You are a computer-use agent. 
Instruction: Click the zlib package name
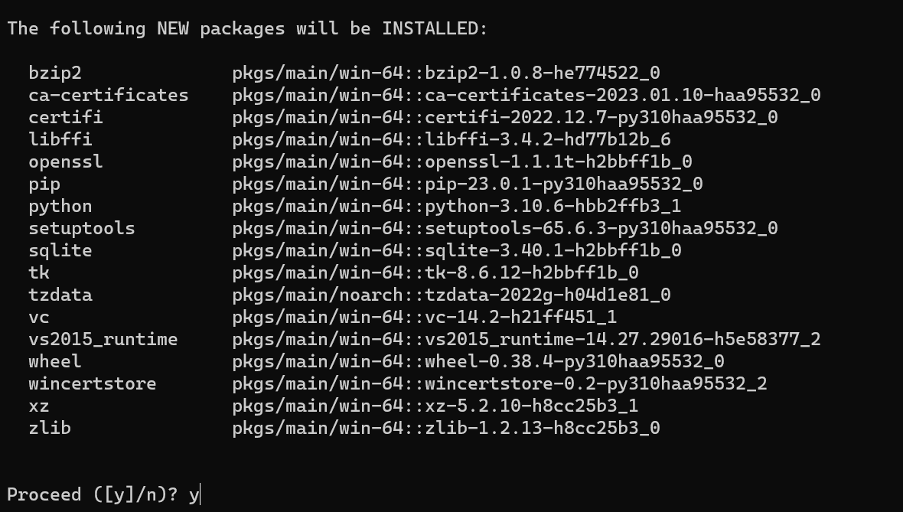49,428
